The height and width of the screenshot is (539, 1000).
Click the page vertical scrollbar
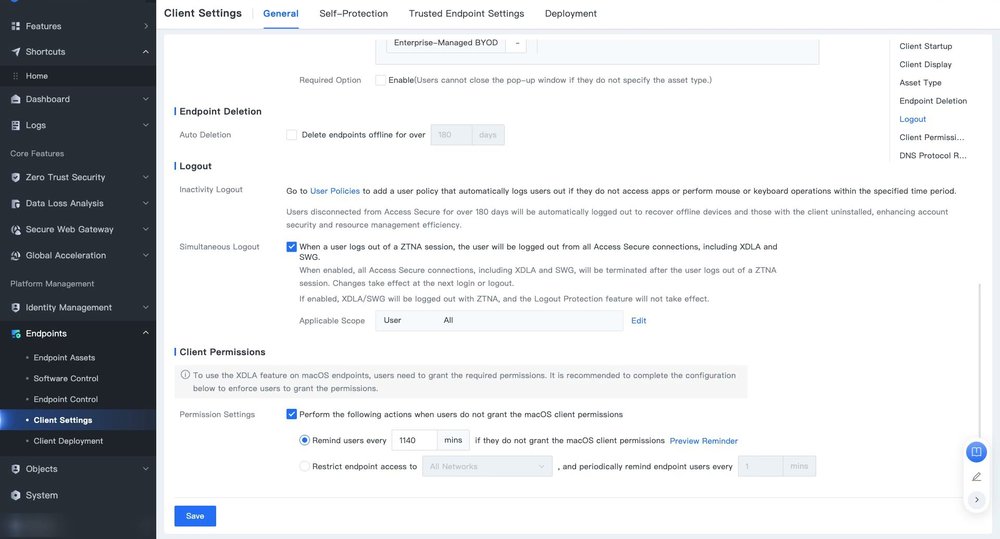980,360
